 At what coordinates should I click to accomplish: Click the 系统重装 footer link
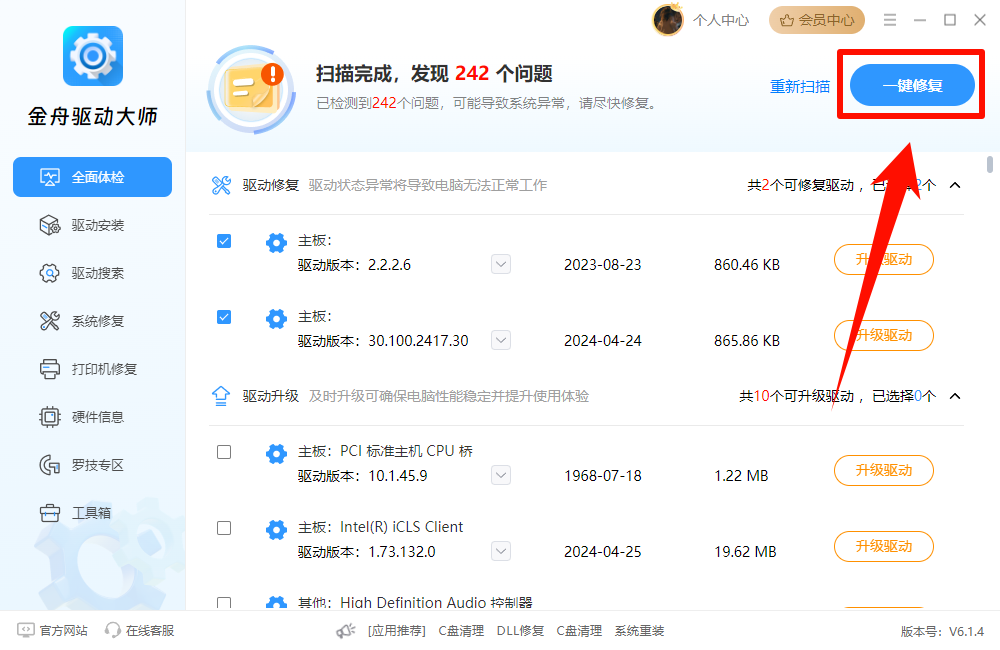(639, 631)
